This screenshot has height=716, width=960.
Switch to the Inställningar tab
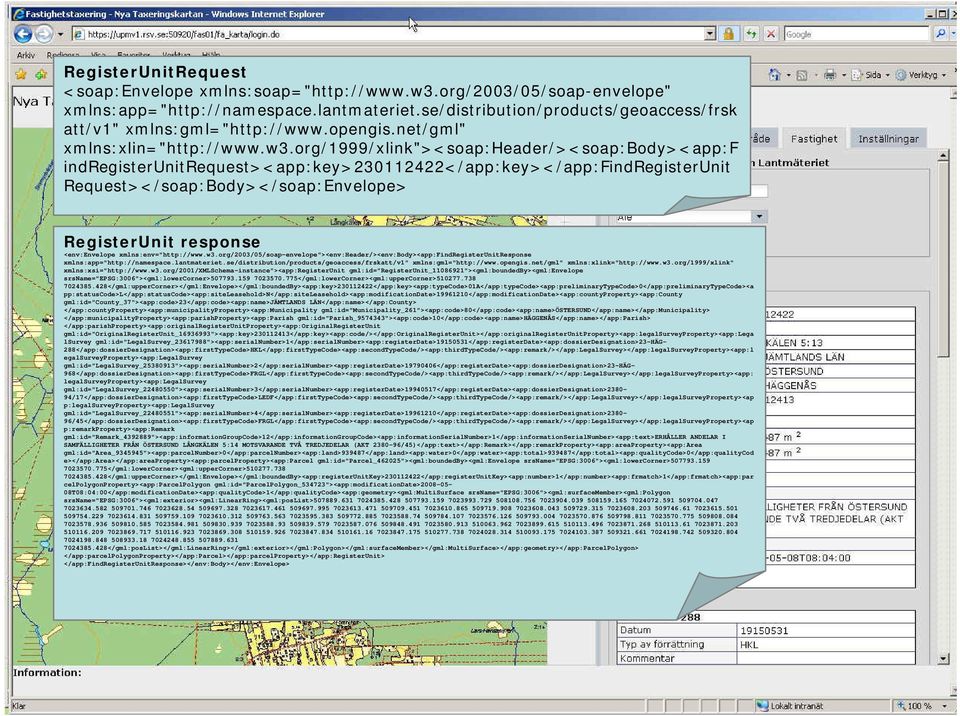[888, 139]
